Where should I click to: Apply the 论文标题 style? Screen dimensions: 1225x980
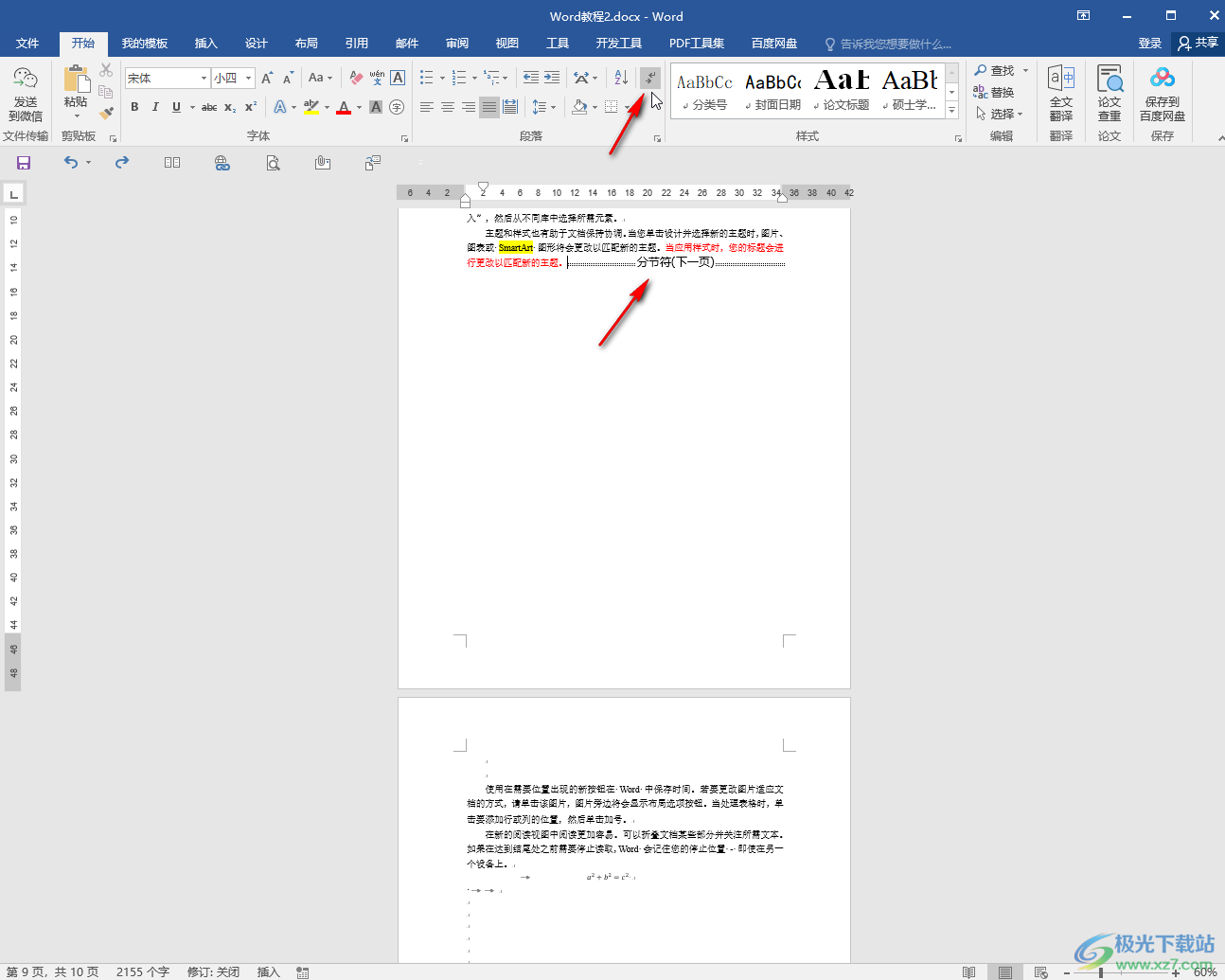point(842,91)
